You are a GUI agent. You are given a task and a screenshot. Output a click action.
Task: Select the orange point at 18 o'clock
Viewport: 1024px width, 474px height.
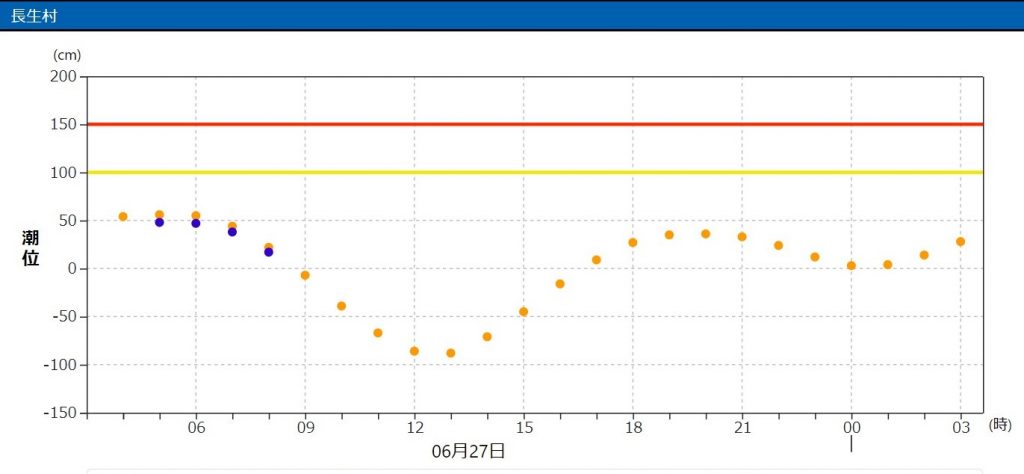coord(633,243)
